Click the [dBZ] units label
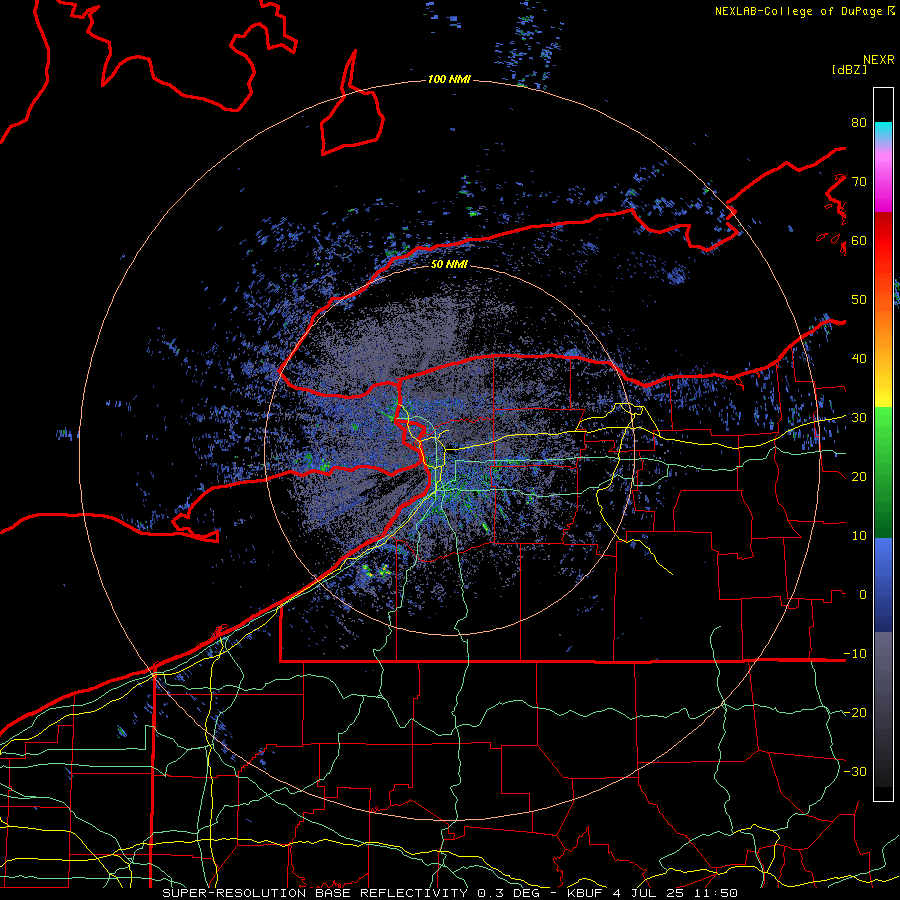This screenshot has height=900, width=900. (x=849, y=69)
